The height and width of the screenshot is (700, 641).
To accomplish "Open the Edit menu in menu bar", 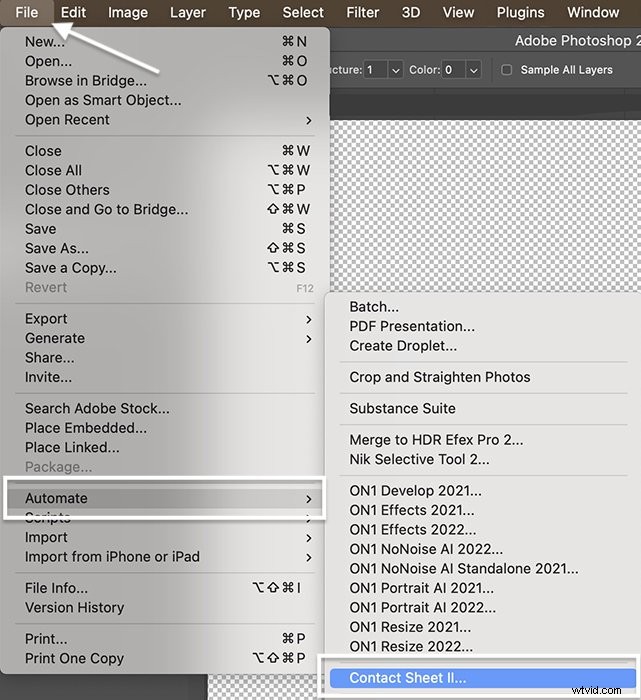I will (73, 12).
